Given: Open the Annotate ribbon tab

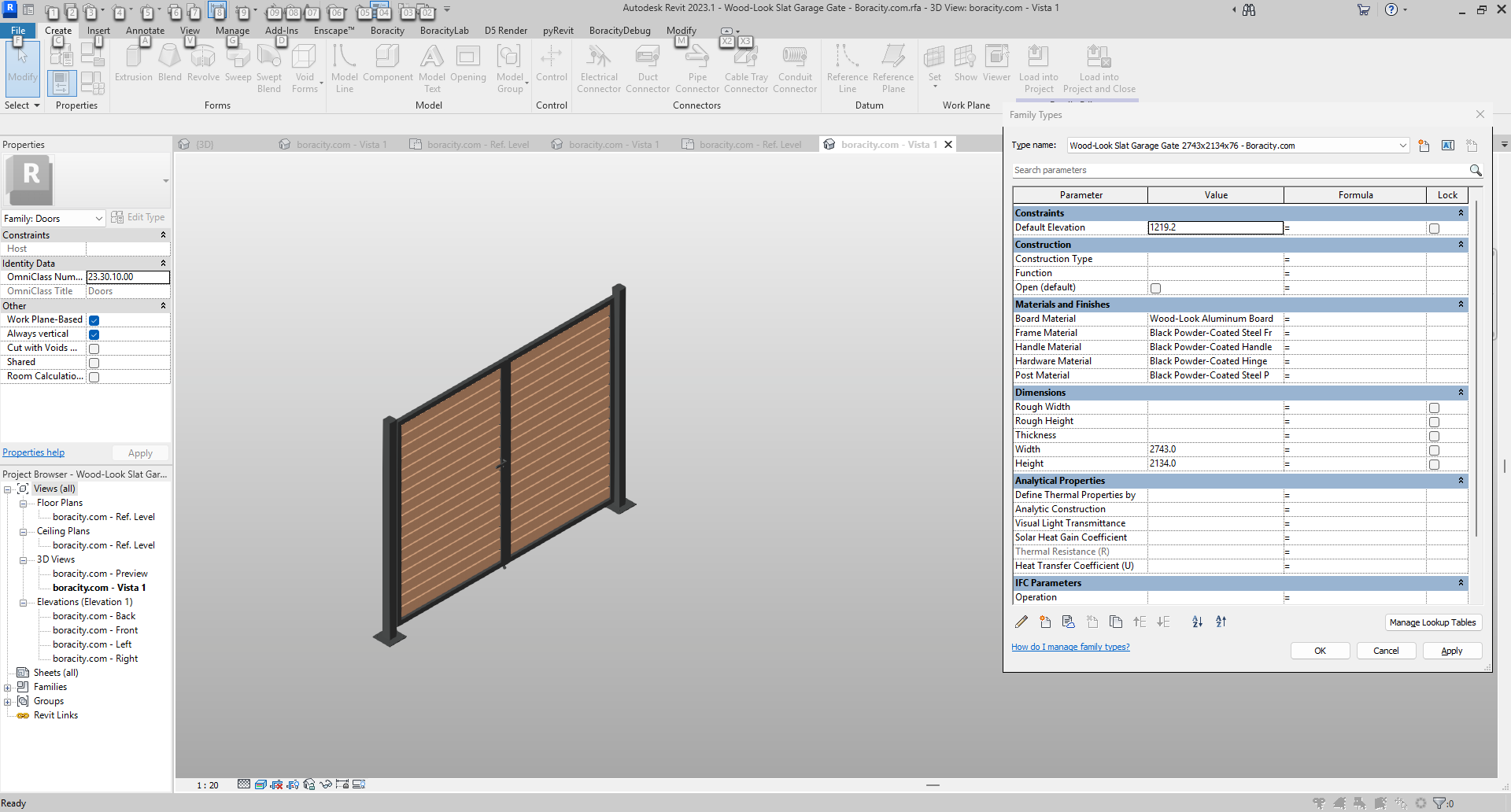Looking at the screenshot, I should [x=145, y=31].
